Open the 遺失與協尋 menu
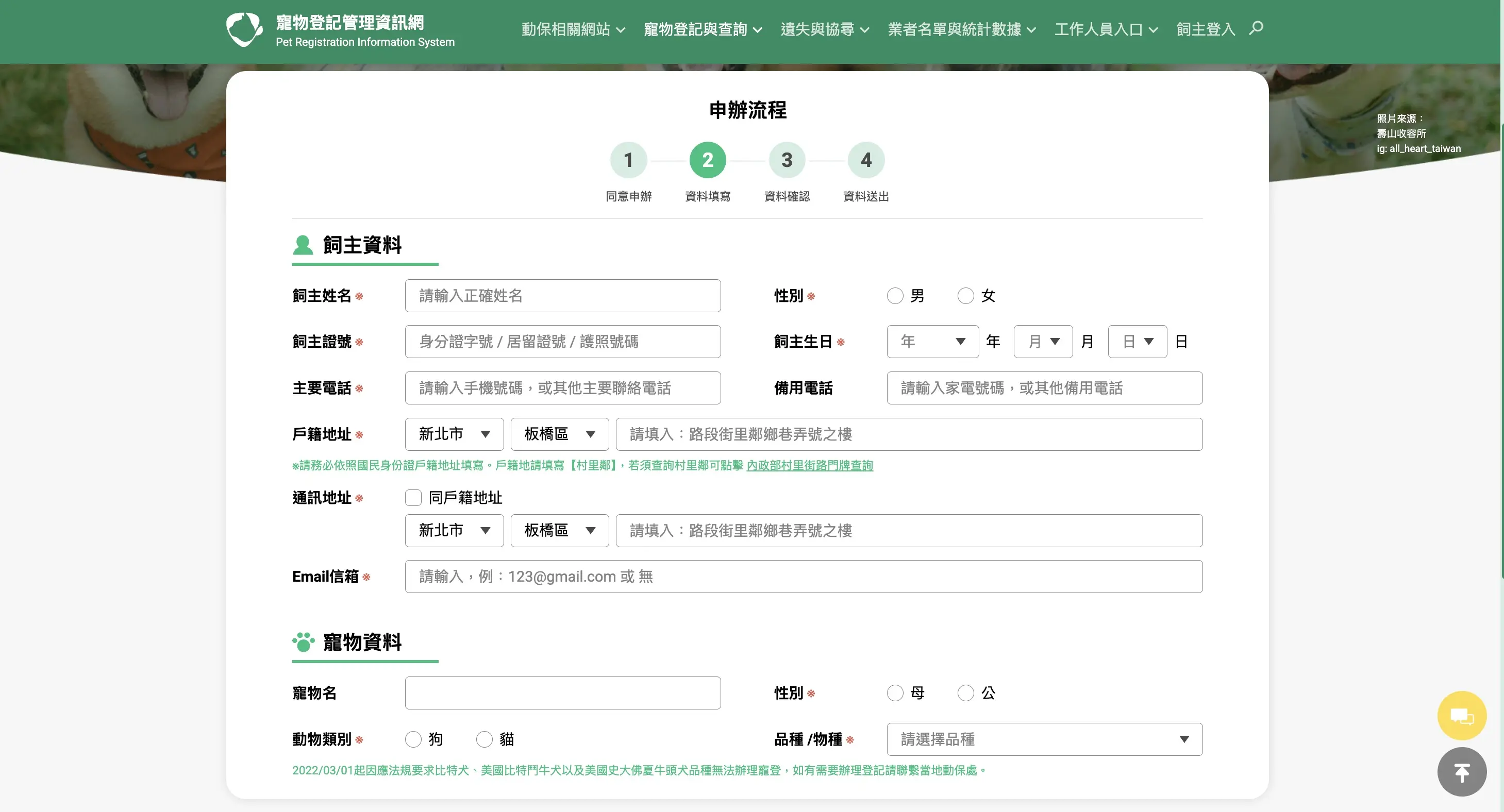The height and width of the screenshot is (812, 1504). (824, 29)
